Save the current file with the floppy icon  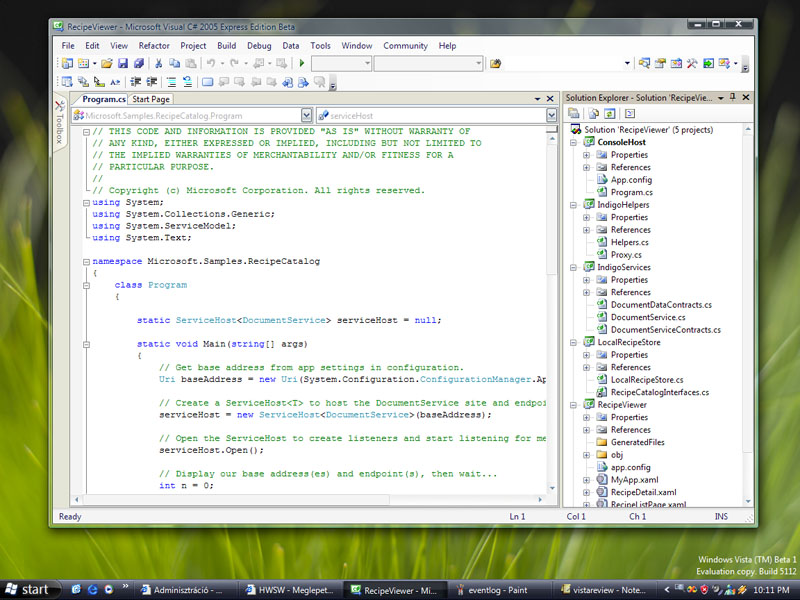click(x=122, y=63)
